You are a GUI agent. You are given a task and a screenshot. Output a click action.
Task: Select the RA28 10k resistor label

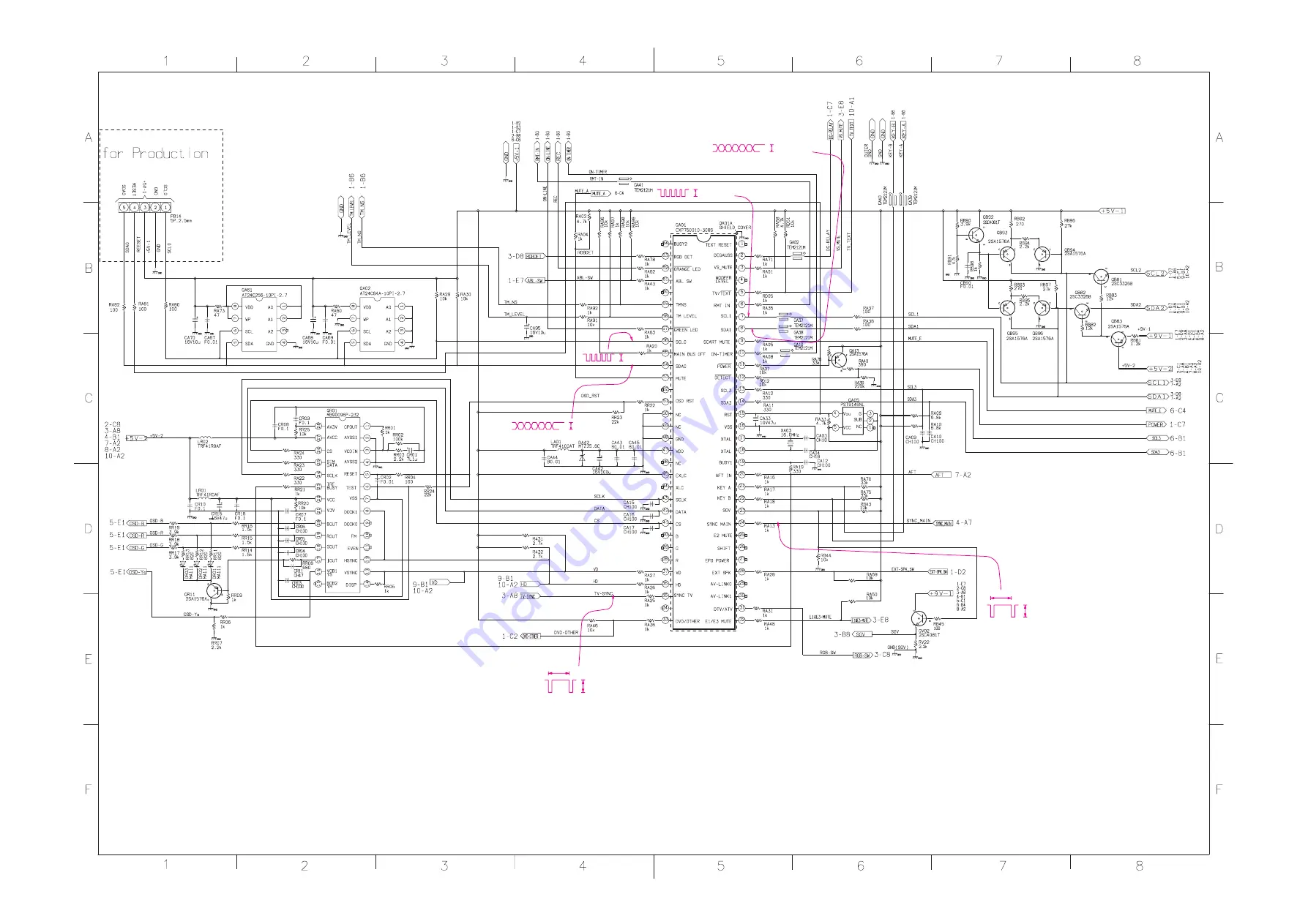(x=444, y=296)
